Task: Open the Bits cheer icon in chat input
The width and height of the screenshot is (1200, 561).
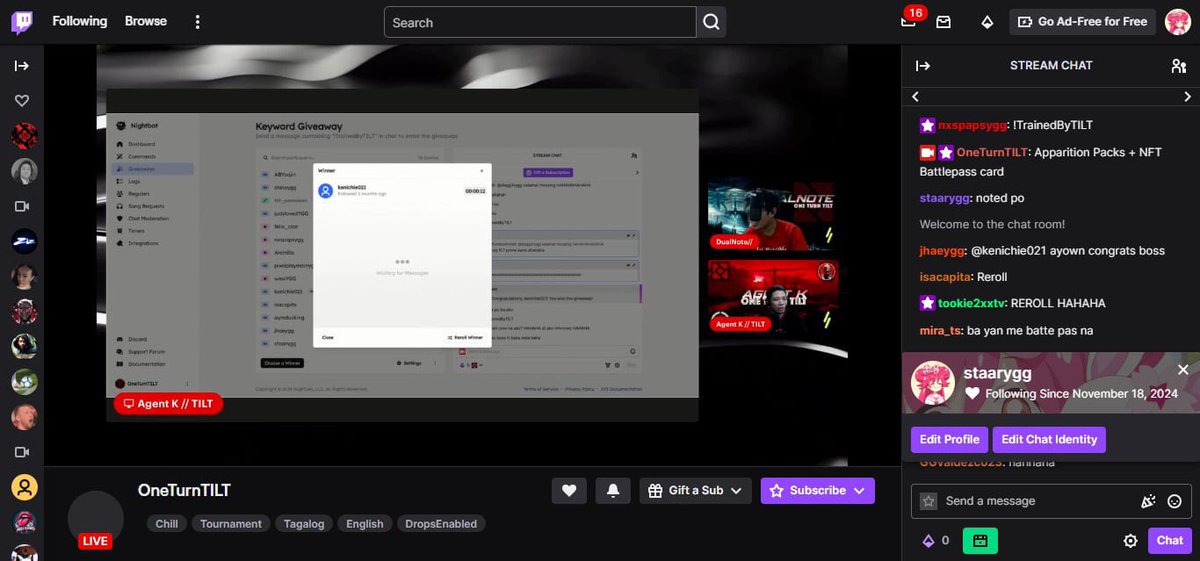Action: click(x=1148, y=501)
